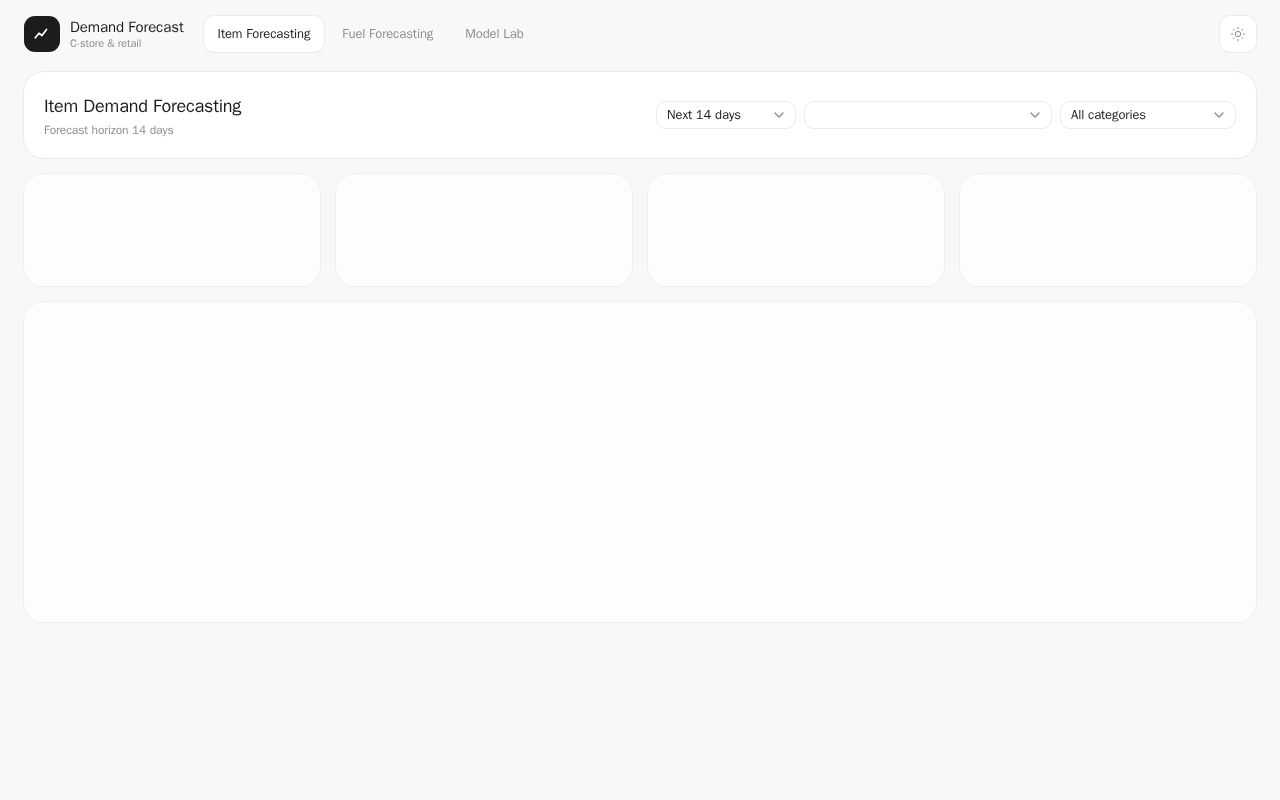Click the Item Demand Forecasting heading
This screenshot has height=800, width=1280.
pyautogui.click(x=143, y=106)
